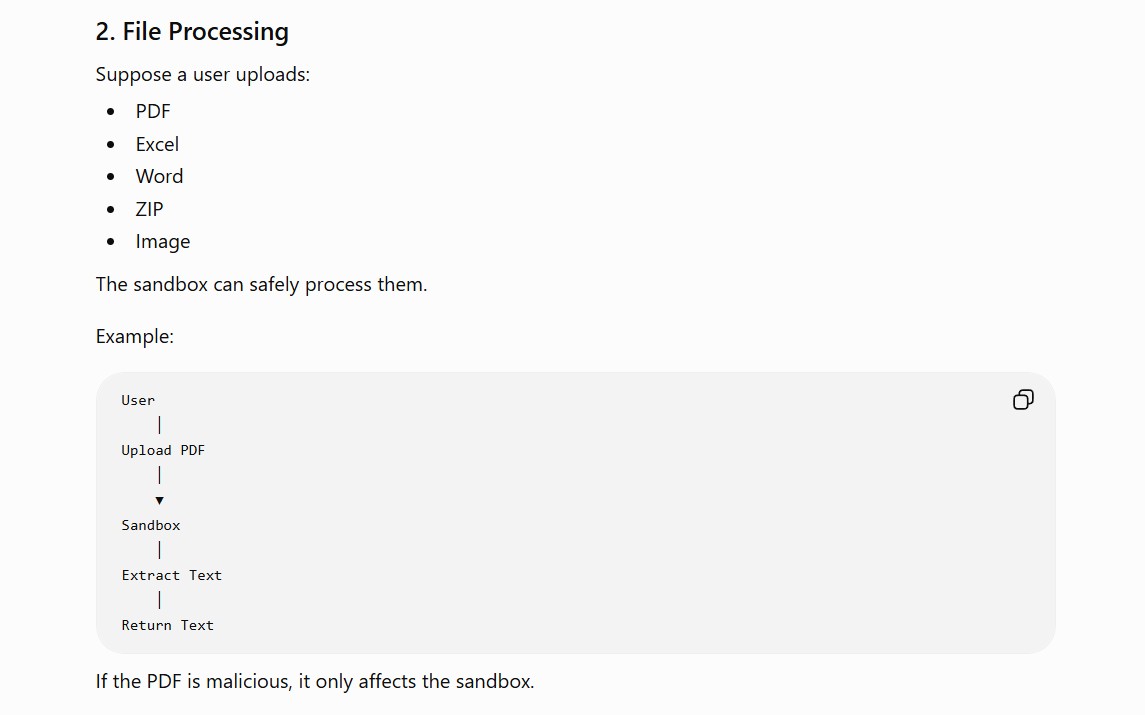
Task: Select the Word bullet item
Action: [x=159, y=176]
